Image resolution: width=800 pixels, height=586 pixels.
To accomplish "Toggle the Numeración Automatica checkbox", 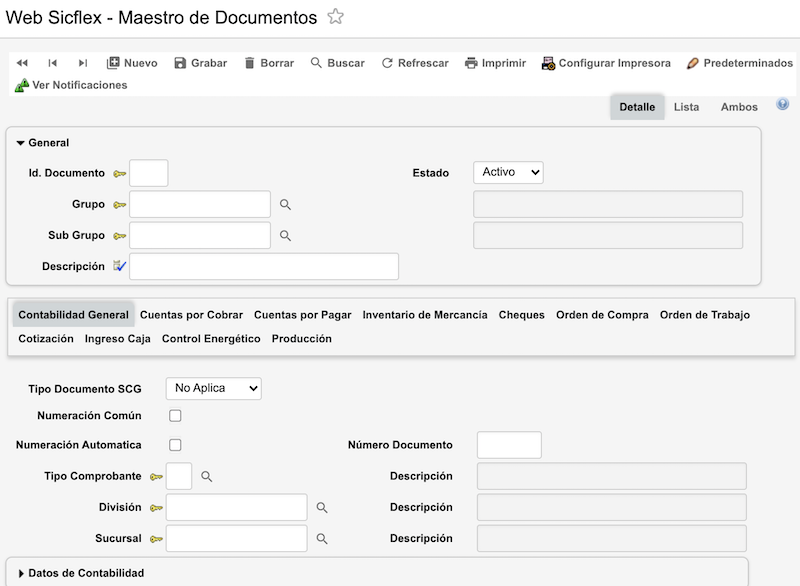I will [176, 445].
